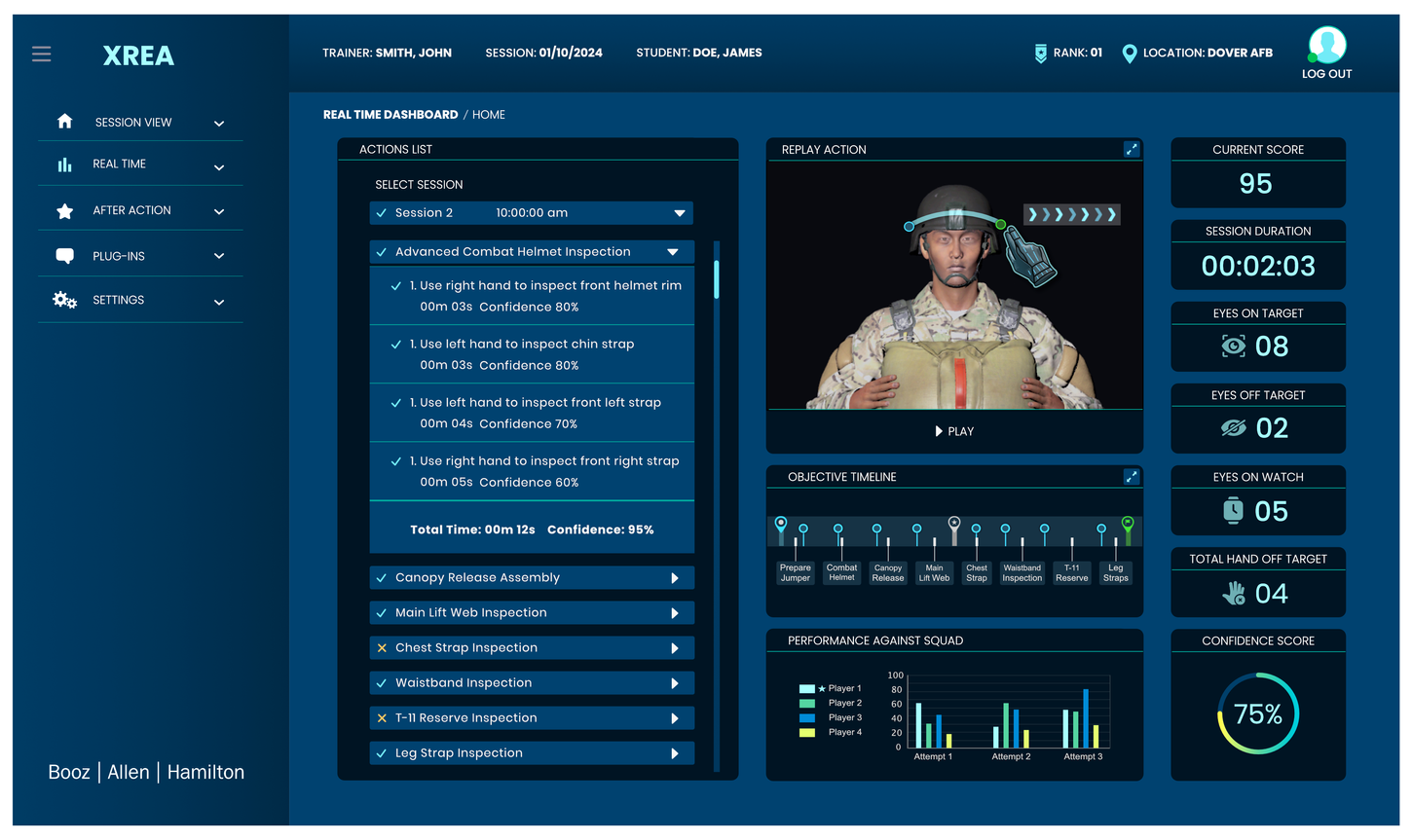Click the Eyes On Watch watch icon
1412x840 pixels.
click(x=1233, y=510)
